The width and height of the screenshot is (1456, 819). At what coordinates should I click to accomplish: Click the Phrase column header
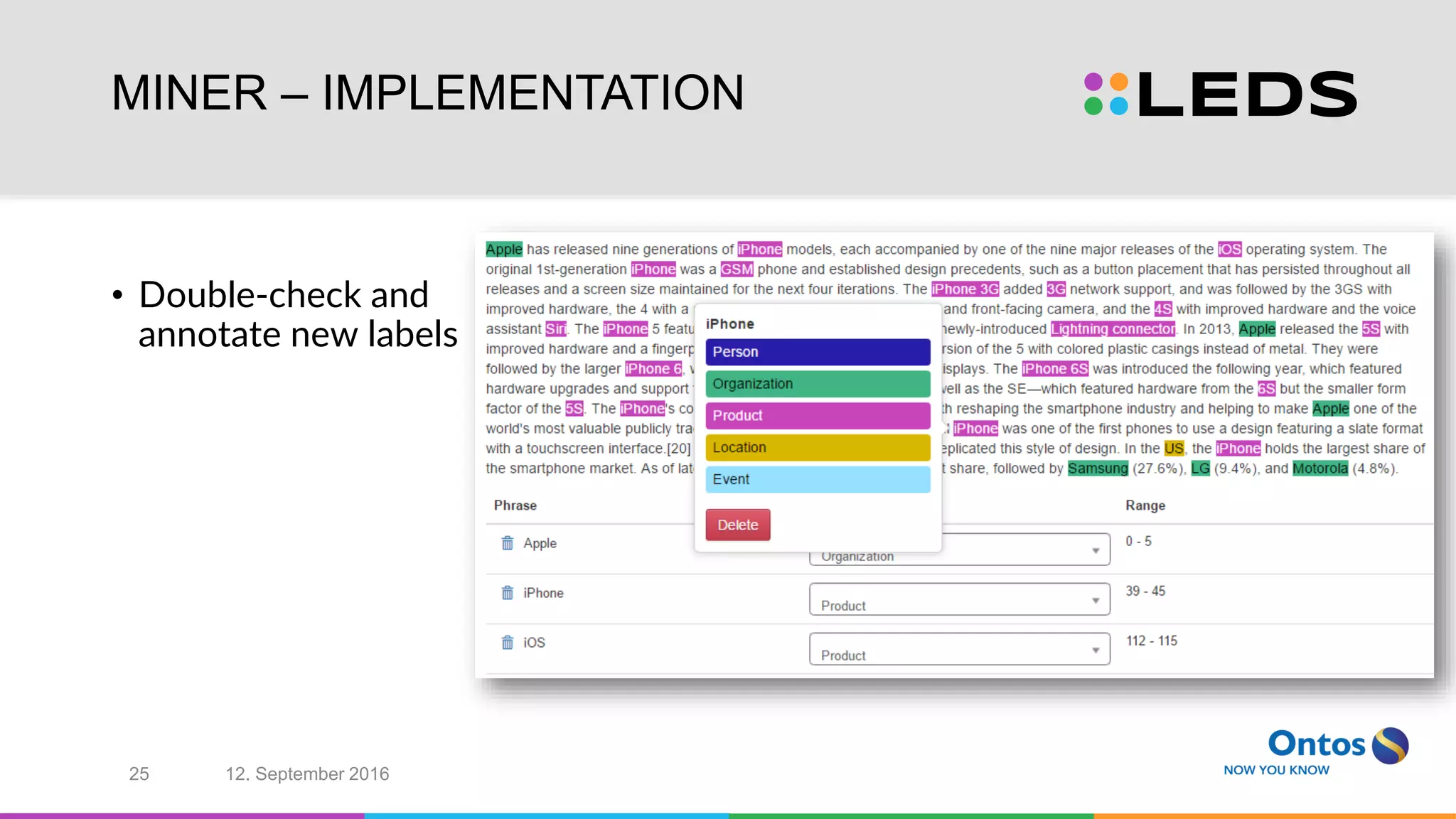pyautogui.click(x=515, y=505)
